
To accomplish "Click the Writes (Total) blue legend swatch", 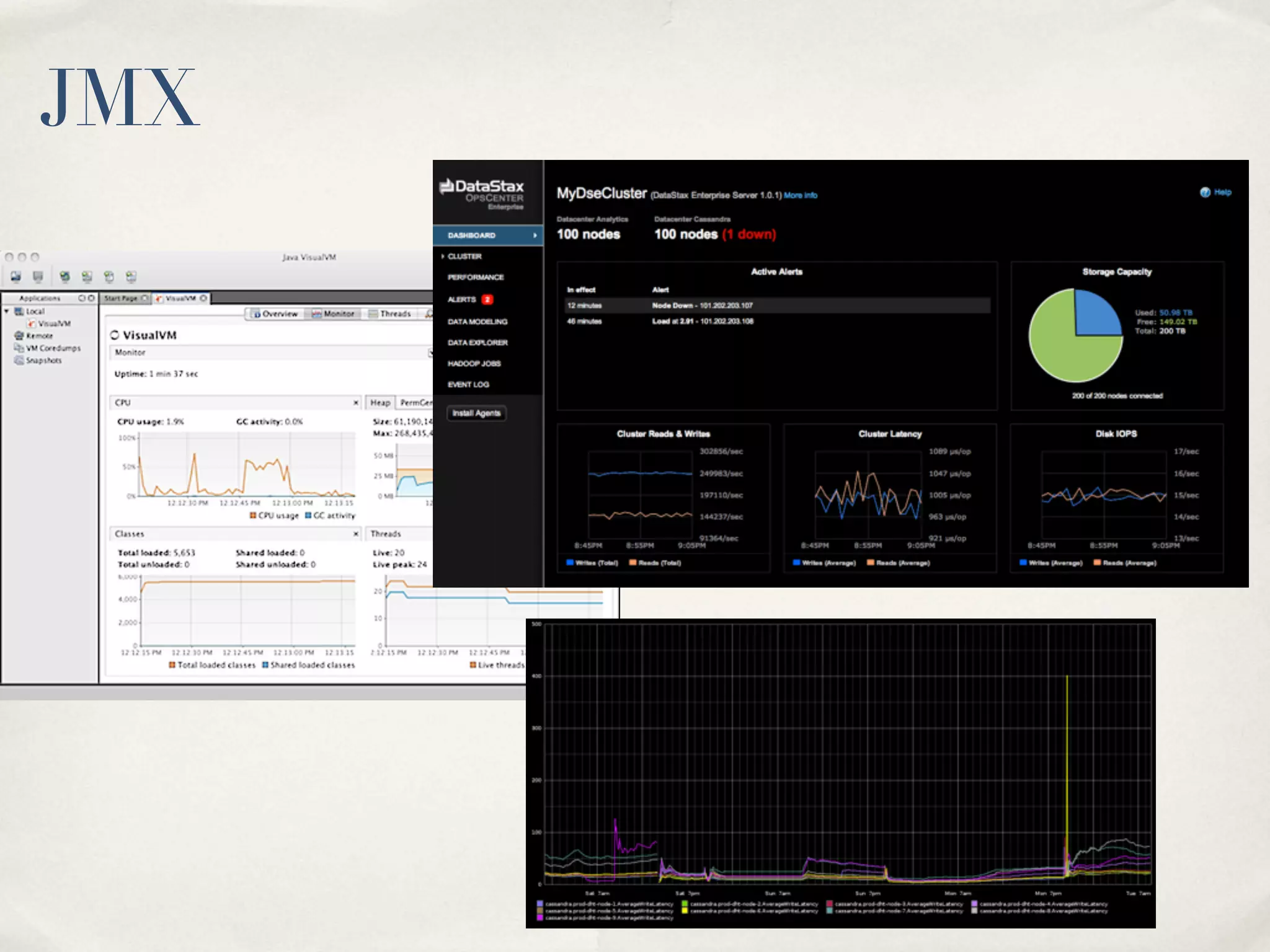I will pos(570,563).
